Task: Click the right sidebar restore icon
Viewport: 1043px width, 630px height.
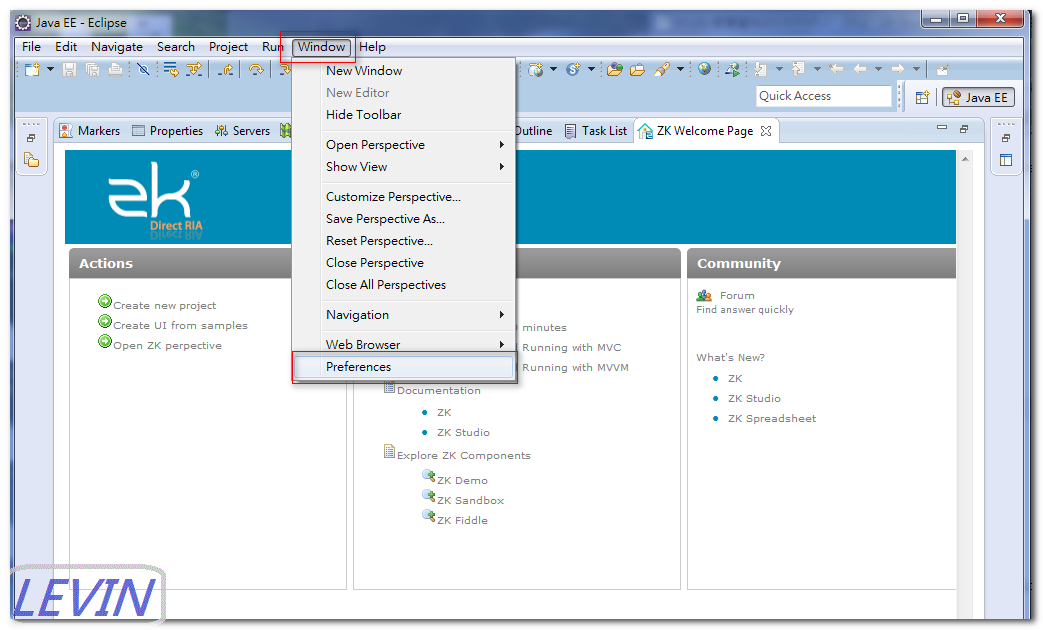Action: 1006,138
